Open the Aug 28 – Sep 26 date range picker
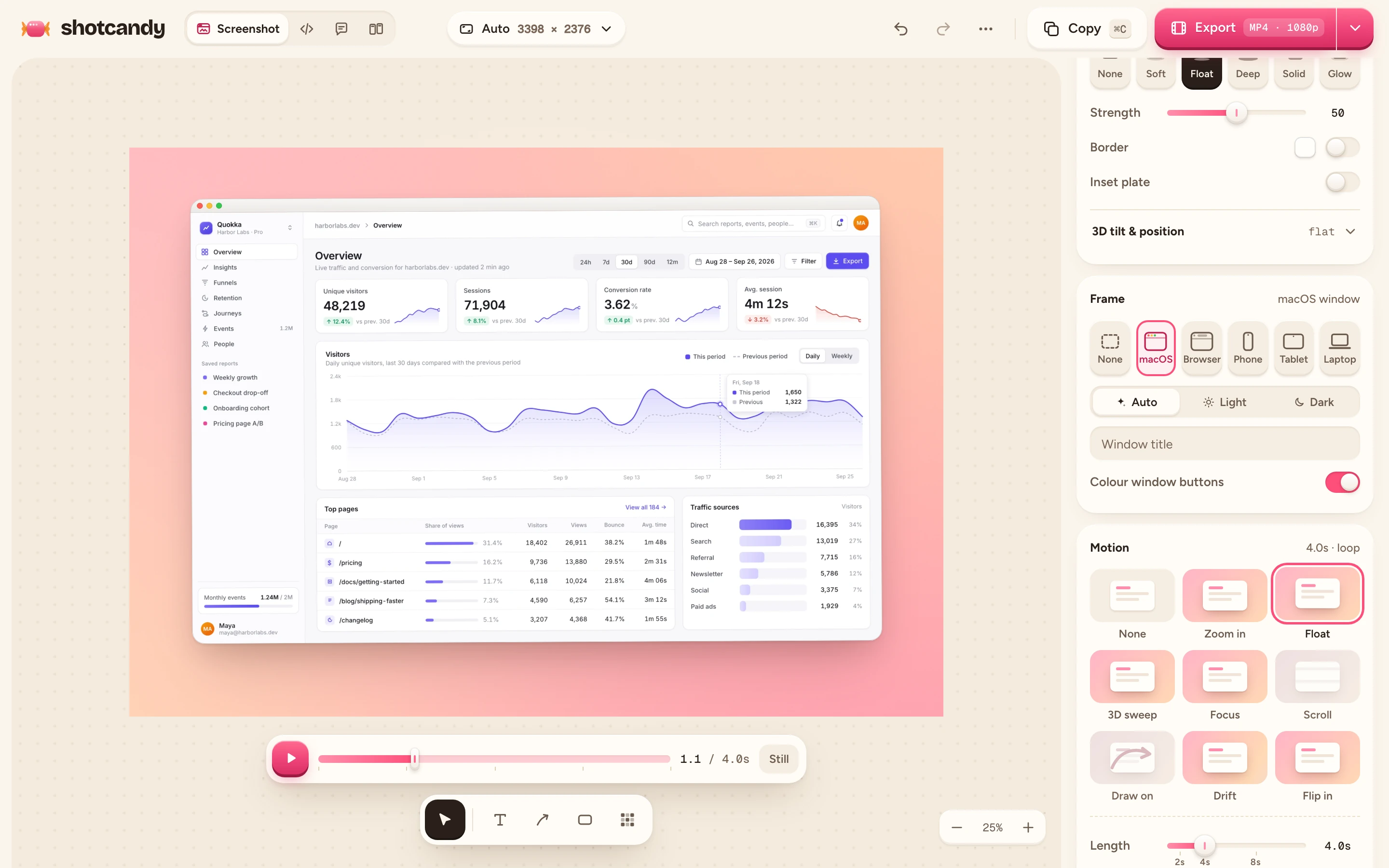 coord(734,261)
